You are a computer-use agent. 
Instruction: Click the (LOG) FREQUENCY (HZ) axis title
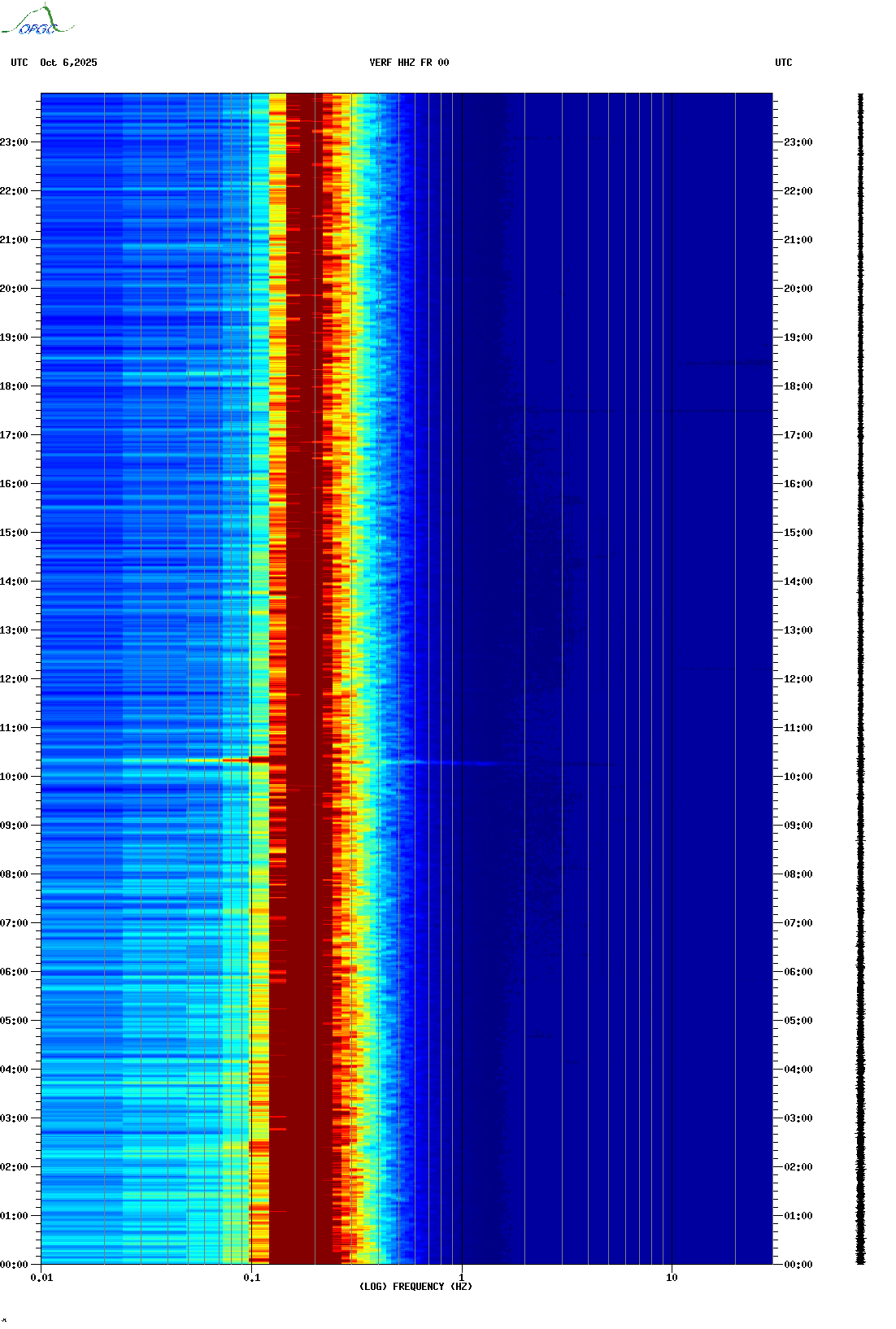pyautogui.click(x=415, y=1287)
